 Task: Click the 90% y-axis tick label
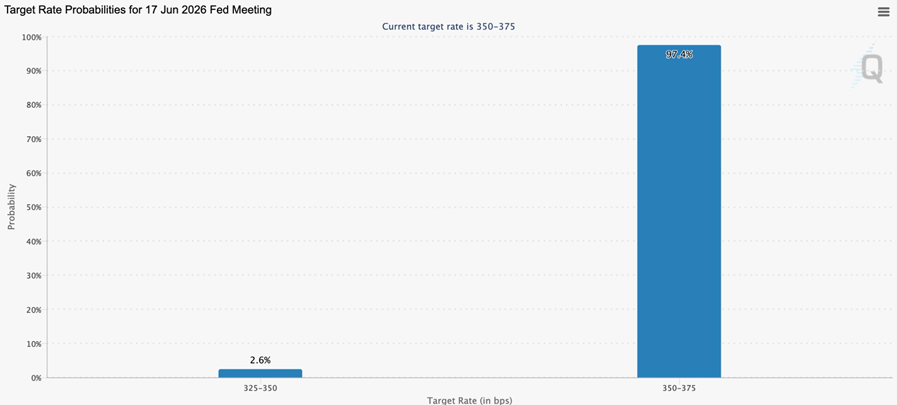tap(33, 71)
